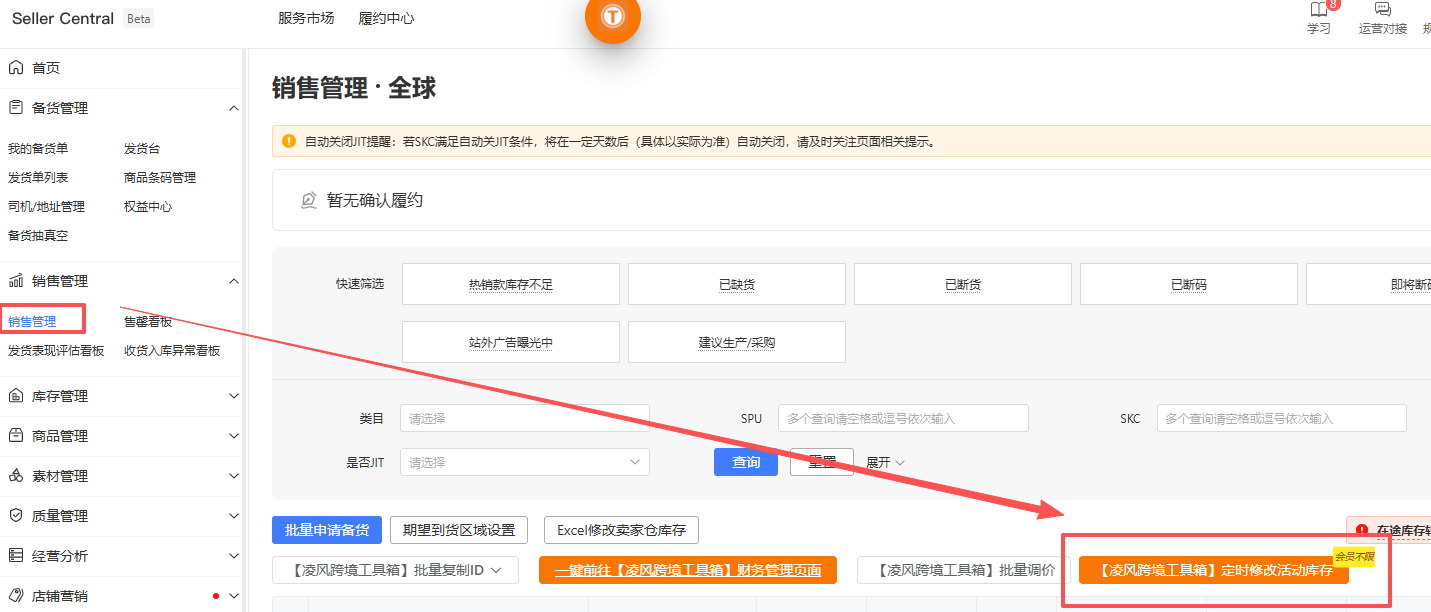Image resolution: width=1431 pixels, height=612 pixels.
Task: Click the 店铺营销 icon
Action: coord(16,596)
